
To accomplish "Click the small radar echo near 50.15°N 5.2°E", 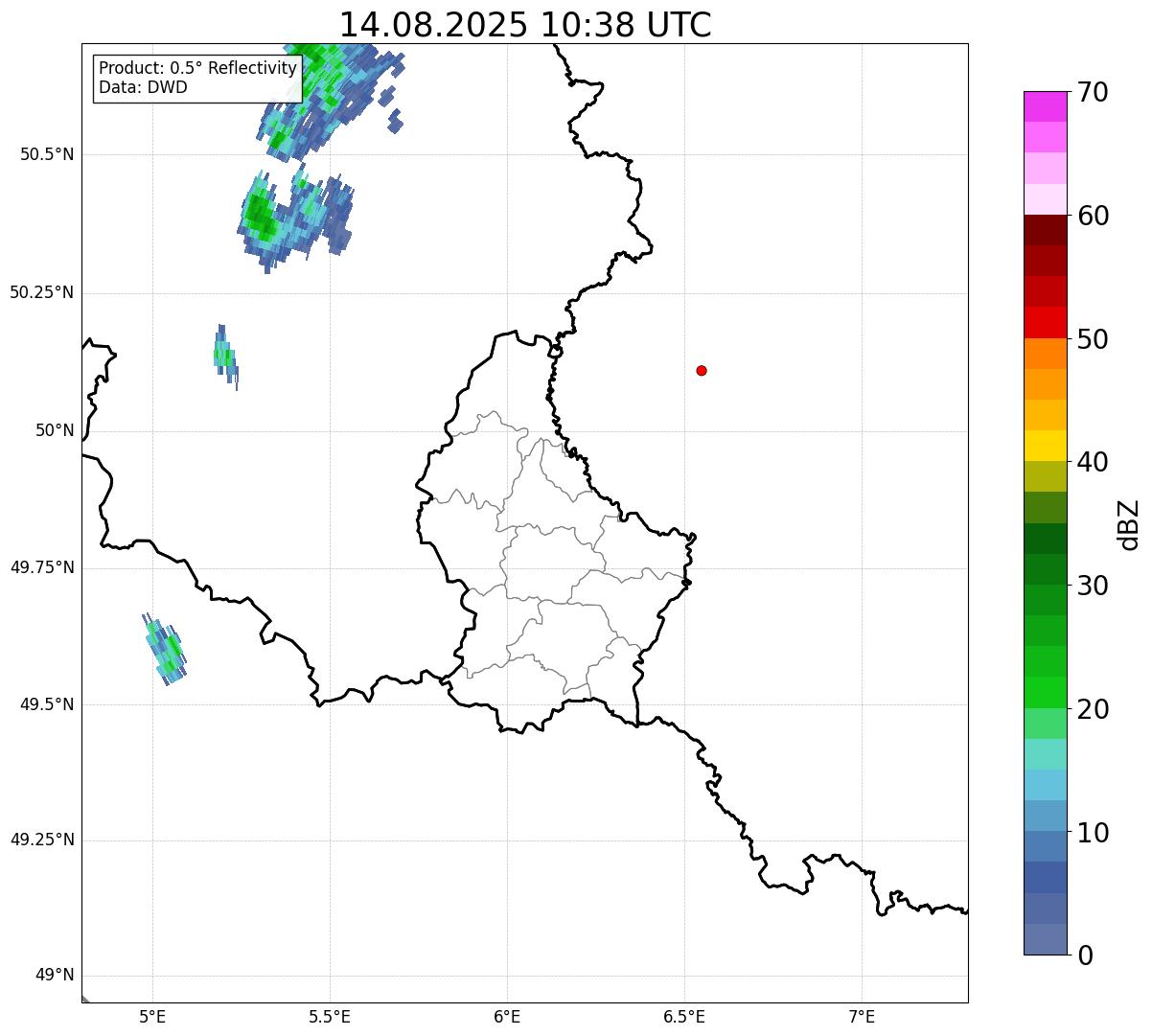I will pos(225,357).
